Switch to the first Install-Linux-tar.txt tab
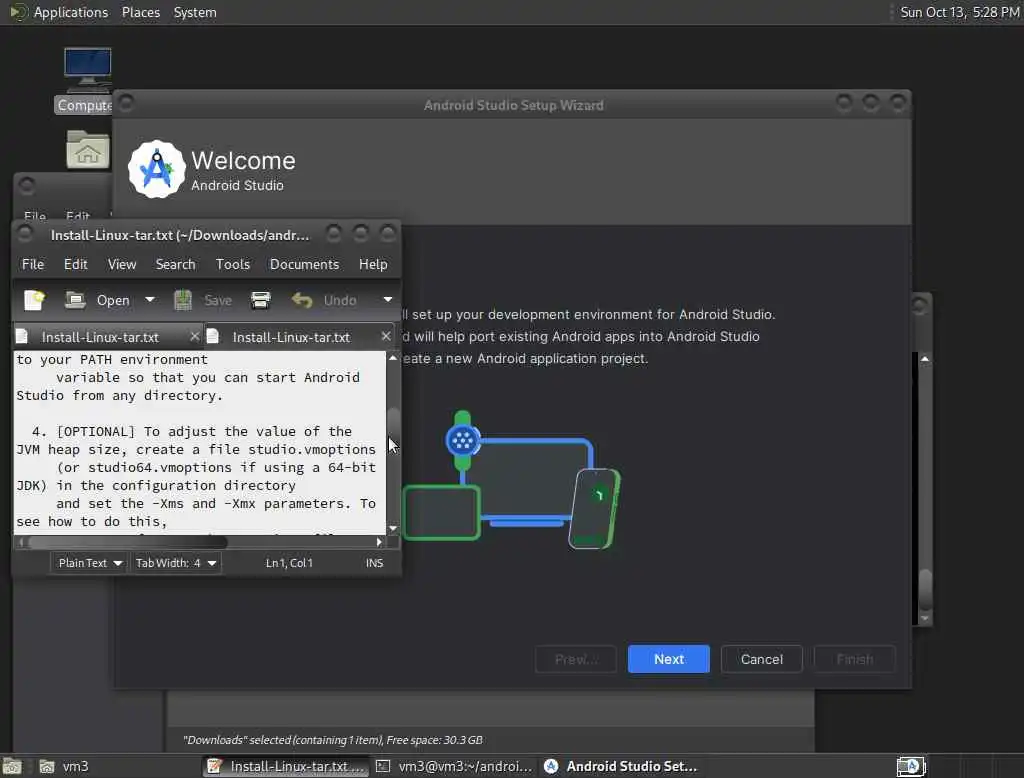The height and width of the screenshot is (778, 1024). coord(100,337)
